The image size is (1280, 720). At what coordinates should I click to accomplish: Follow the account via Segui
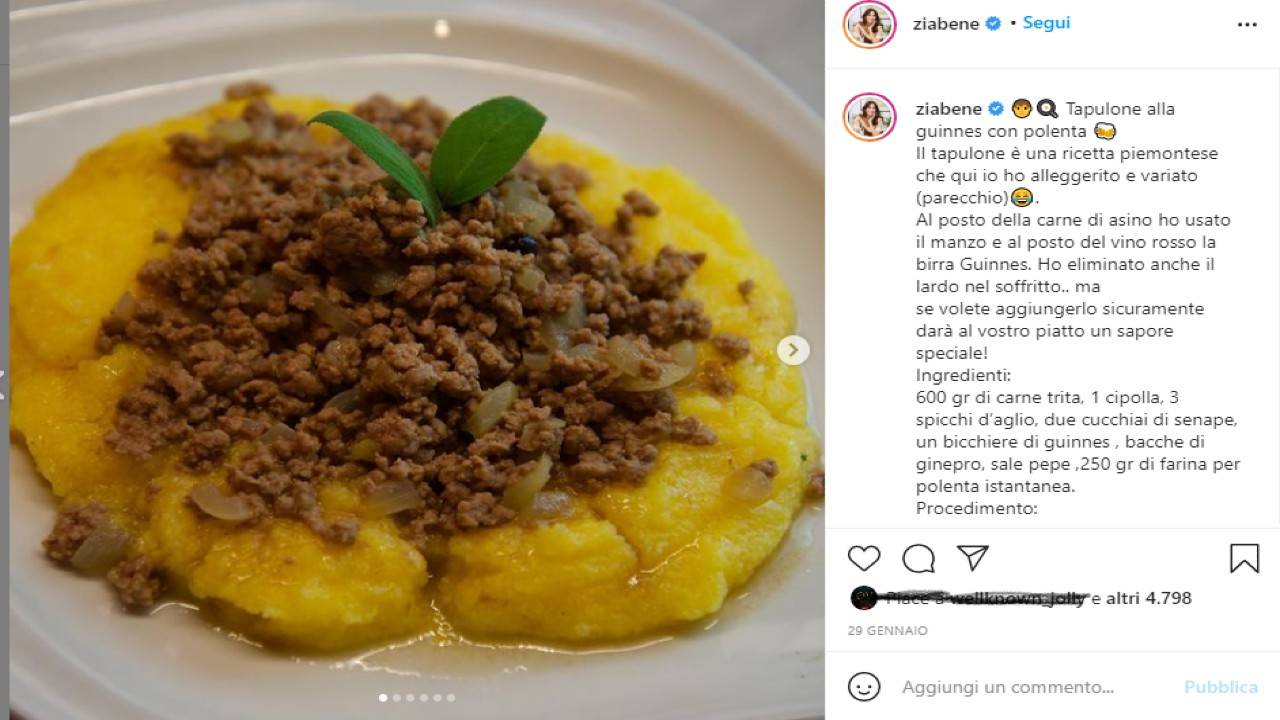pos(1046,23)
